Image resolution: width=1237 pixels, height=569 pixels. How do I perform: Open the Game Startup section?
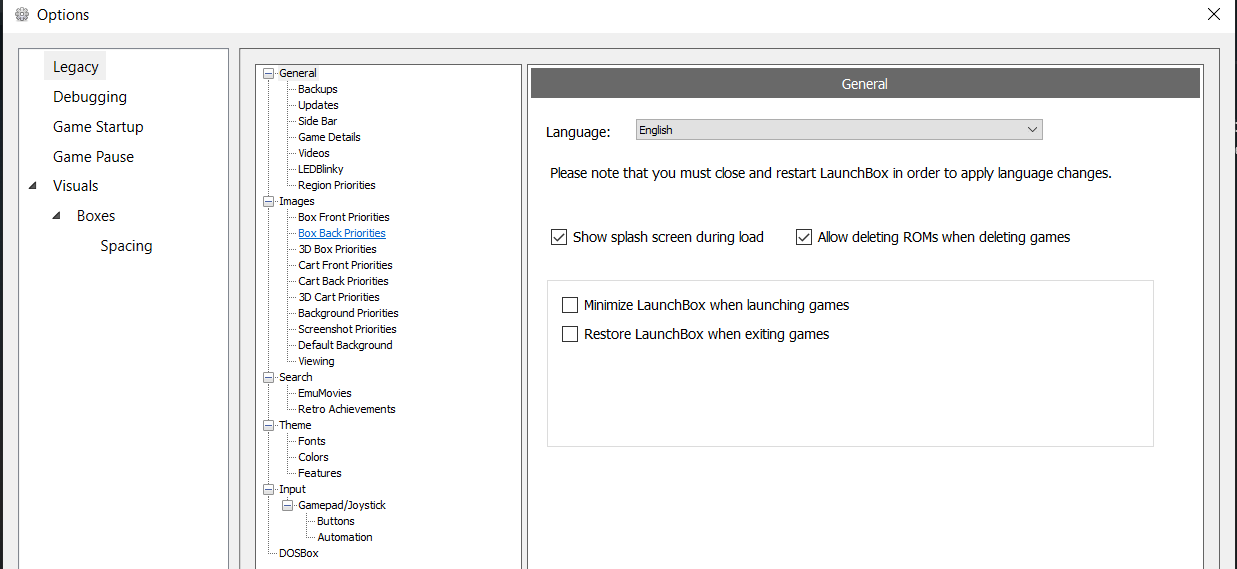pos(98,127)
